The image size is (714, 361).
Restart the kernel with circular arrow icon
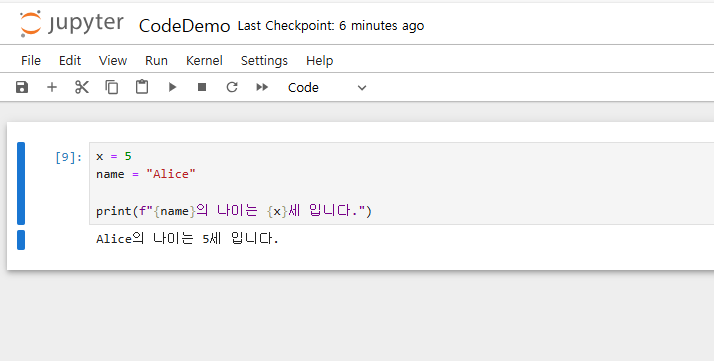tap(232, 87)
